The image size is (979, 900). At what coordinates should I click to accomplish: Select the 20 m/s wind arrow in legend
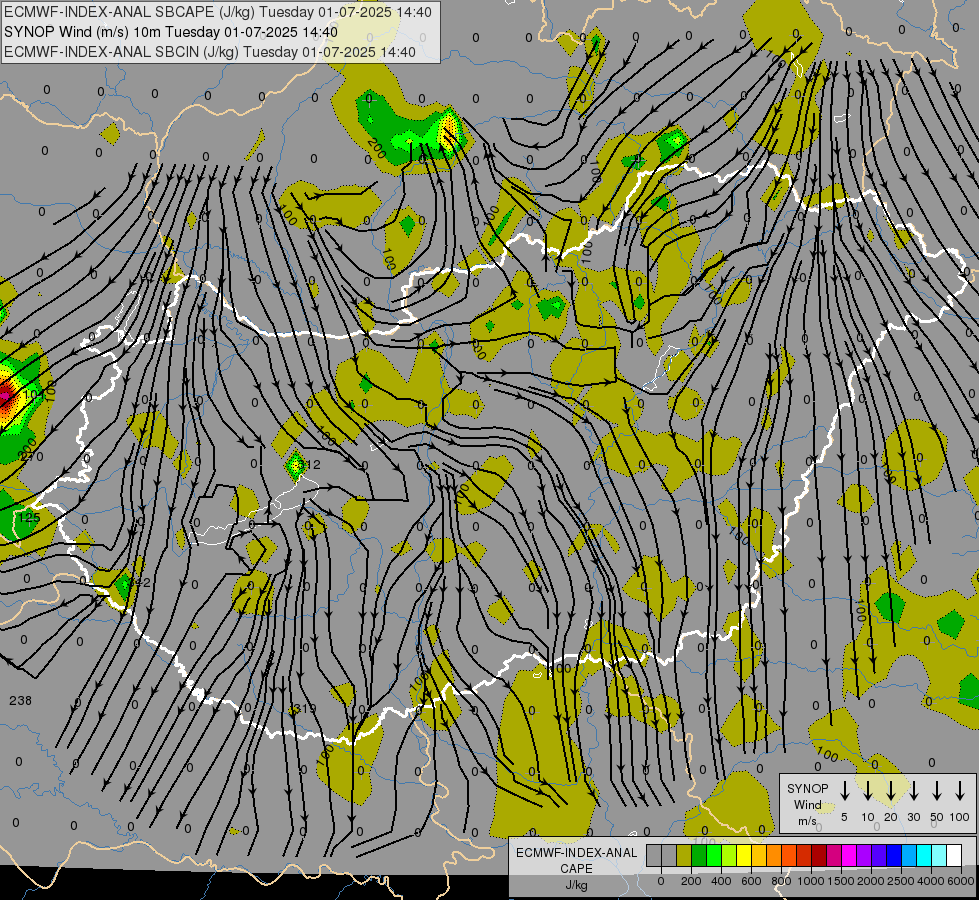click(891, 791)
